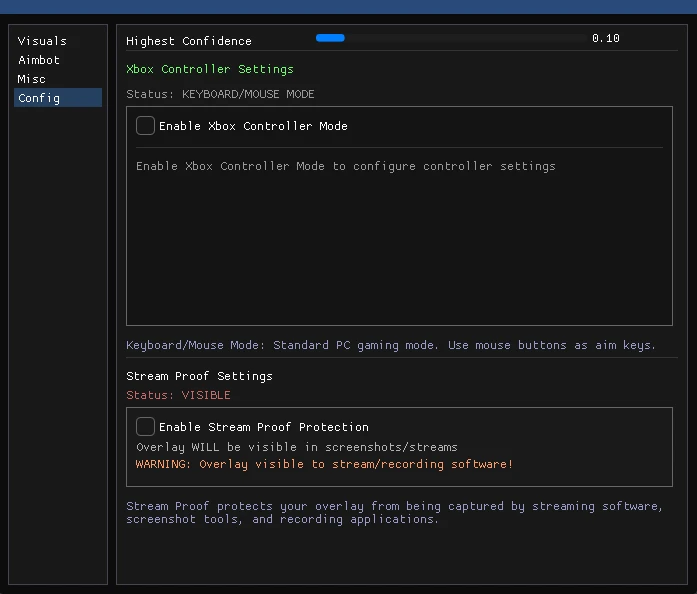Open the Visuals tab in sidebar

[x=42, y=41]
